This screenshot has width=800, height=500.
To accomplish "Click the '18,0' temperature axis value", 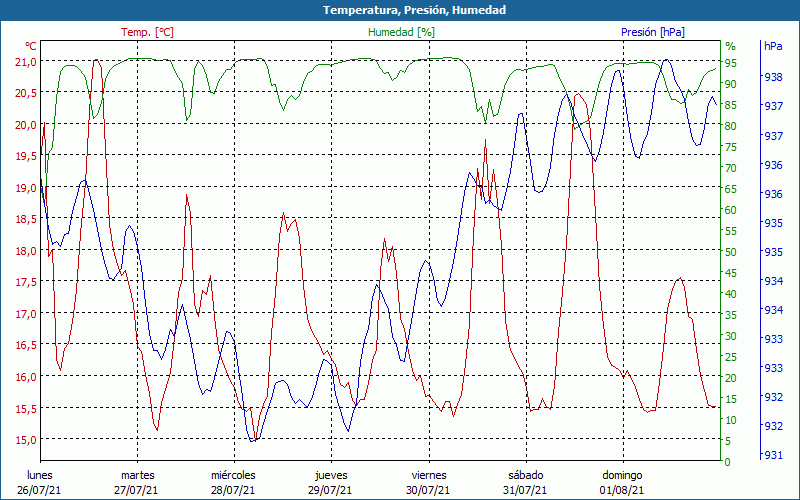I will click(x=27, y=251).
